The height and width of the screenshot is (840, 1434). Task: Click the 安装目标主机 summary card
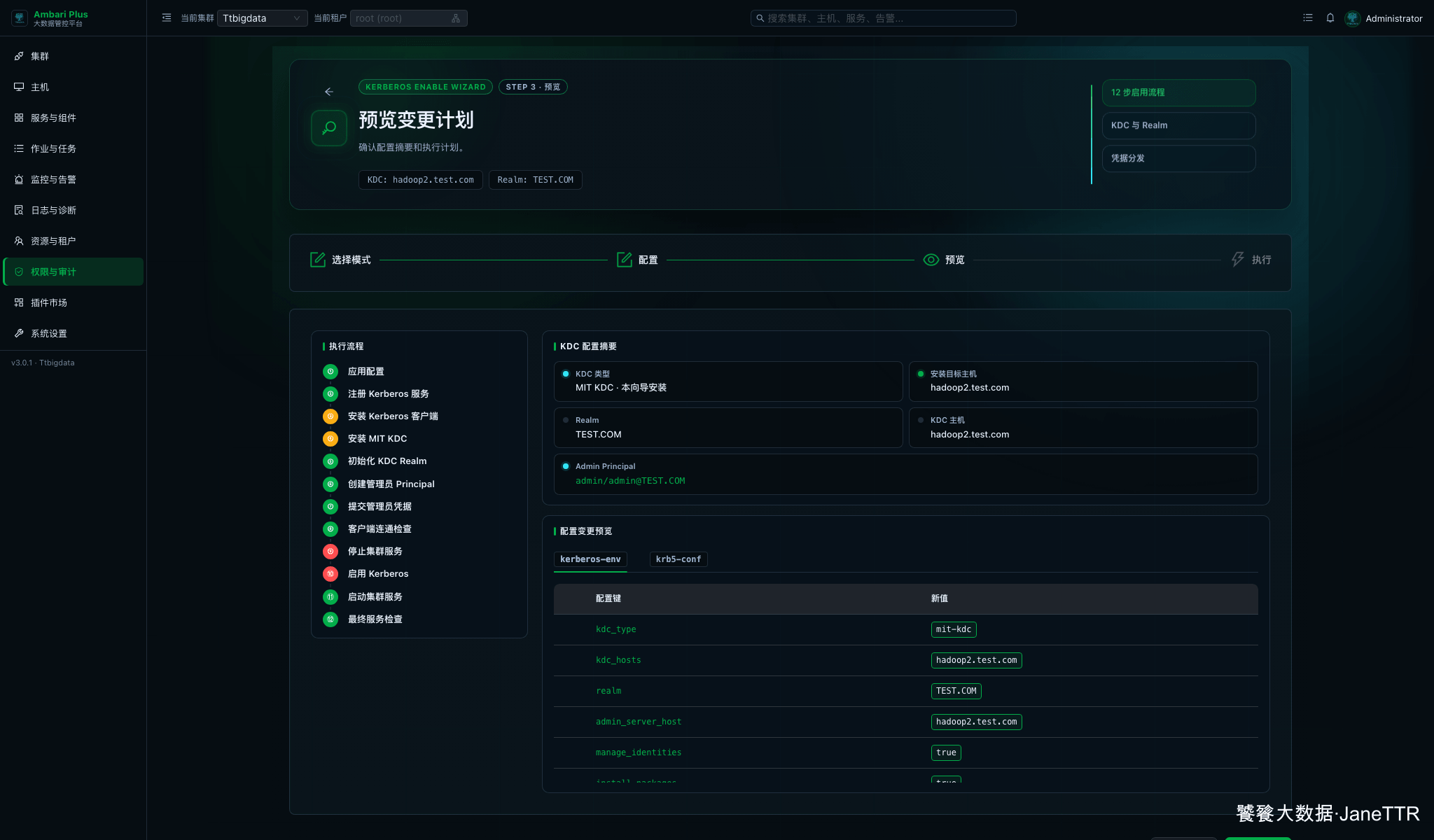click(x=1083, y=381)
